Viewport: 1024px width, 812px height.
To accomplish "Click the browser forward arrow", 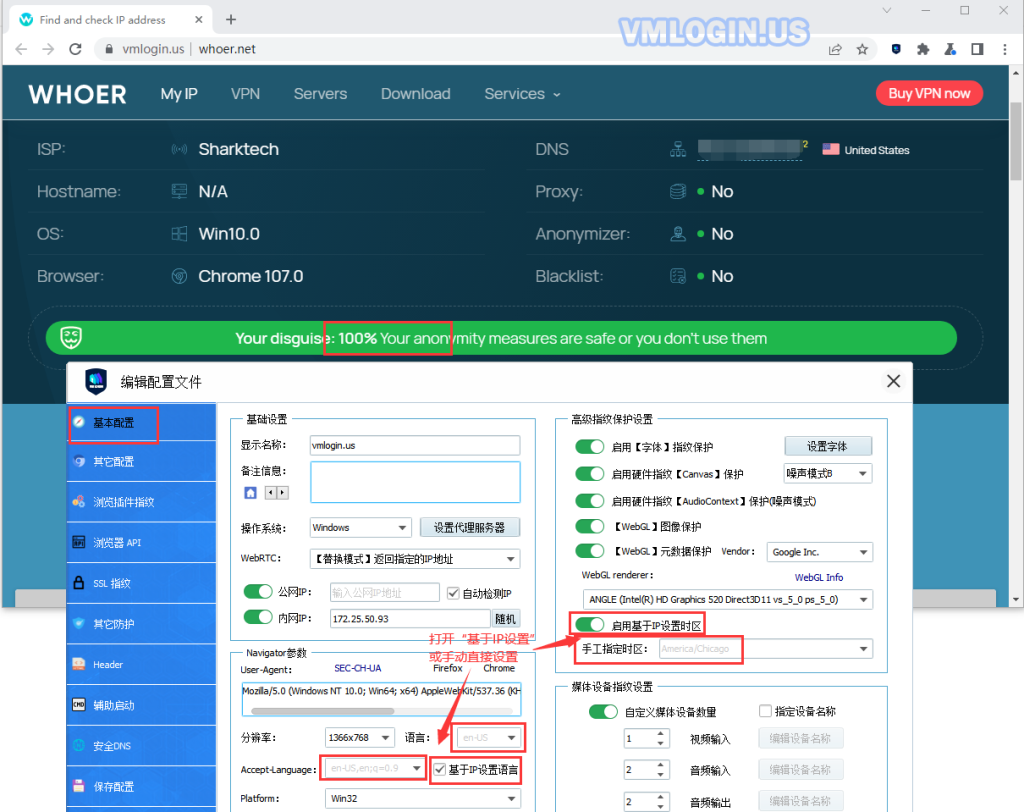I will [48, 49].
